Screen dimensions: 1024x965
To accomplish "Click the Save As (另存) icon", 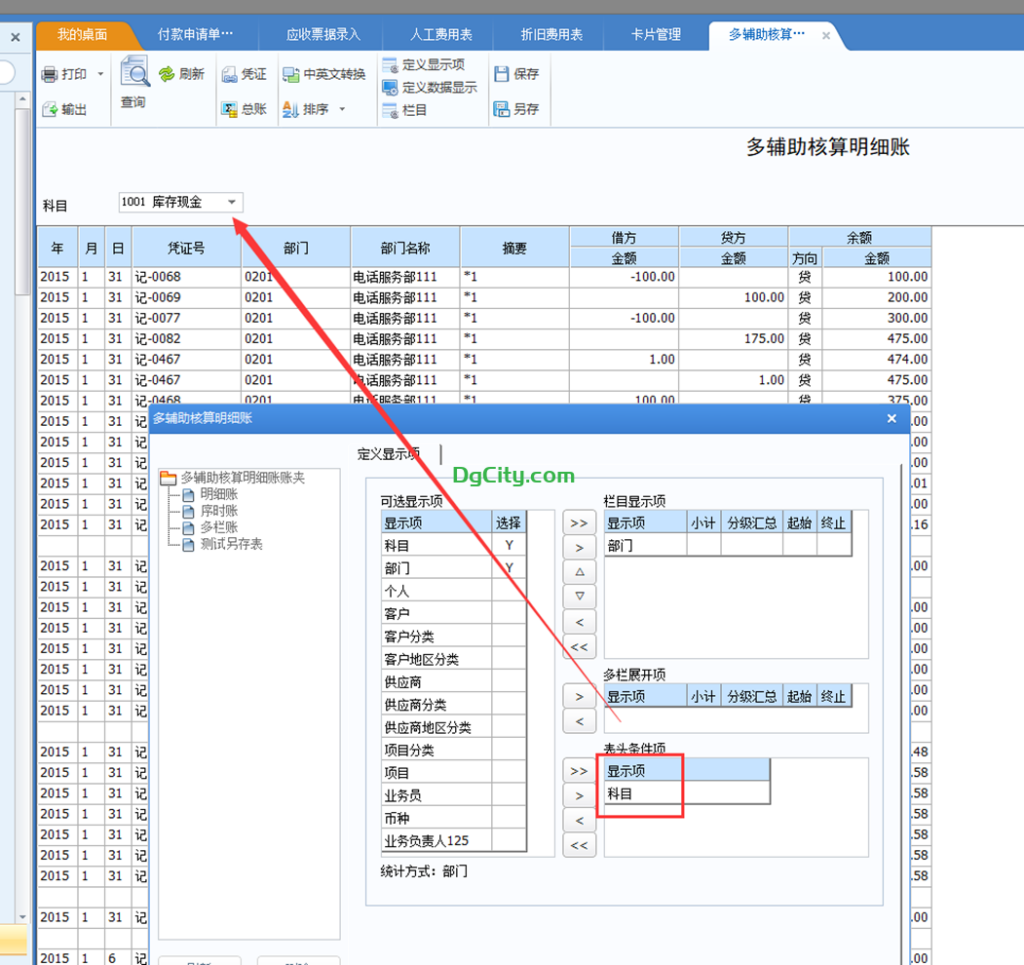I will pyautogui.click(x=502, y=110).
